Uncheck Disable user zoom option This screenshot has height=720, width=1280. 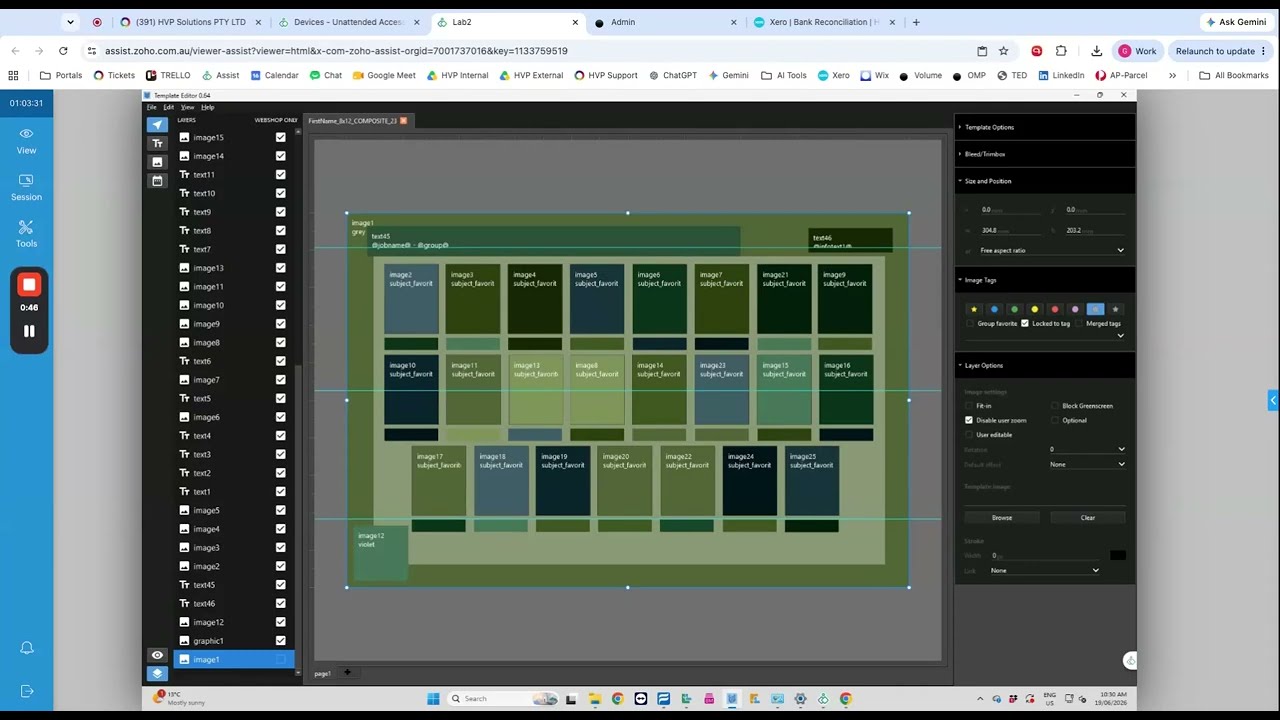point(969,420)
